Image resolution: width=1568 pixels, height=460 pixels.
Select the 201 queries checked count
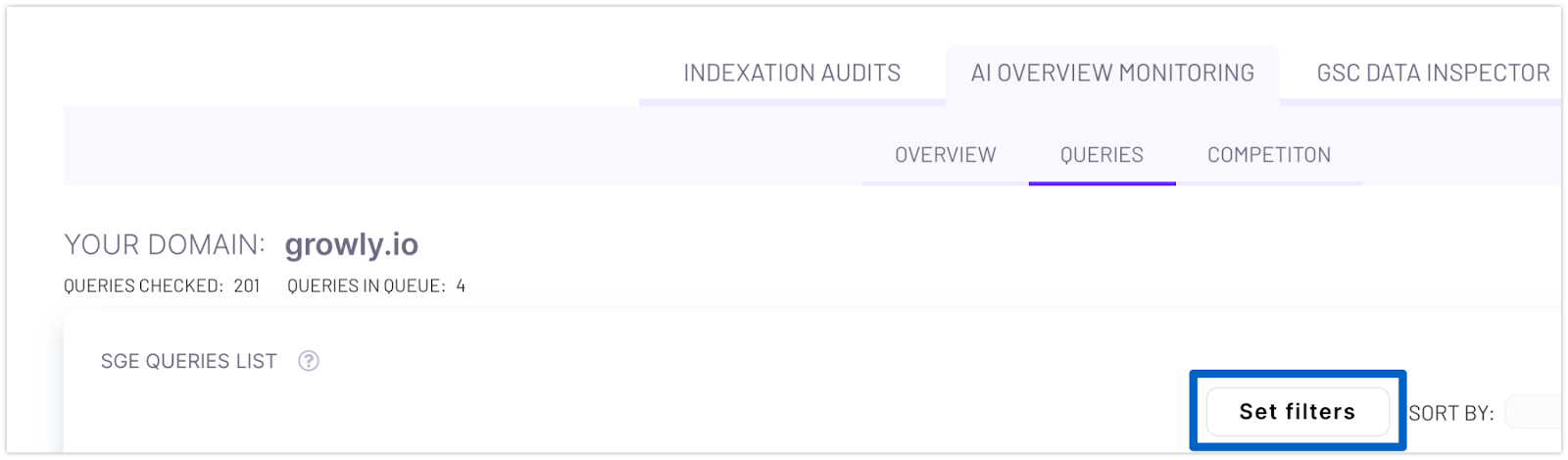coord(247,286)
